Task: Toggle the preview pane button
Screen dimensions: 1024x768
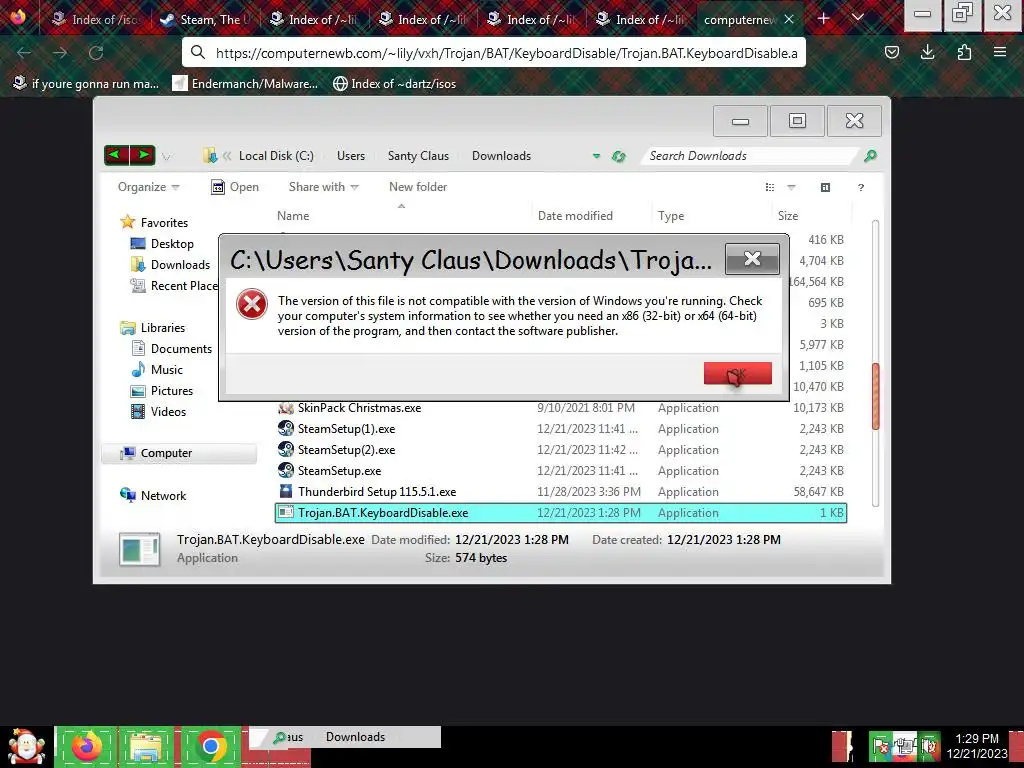Action: click(825, 187)
